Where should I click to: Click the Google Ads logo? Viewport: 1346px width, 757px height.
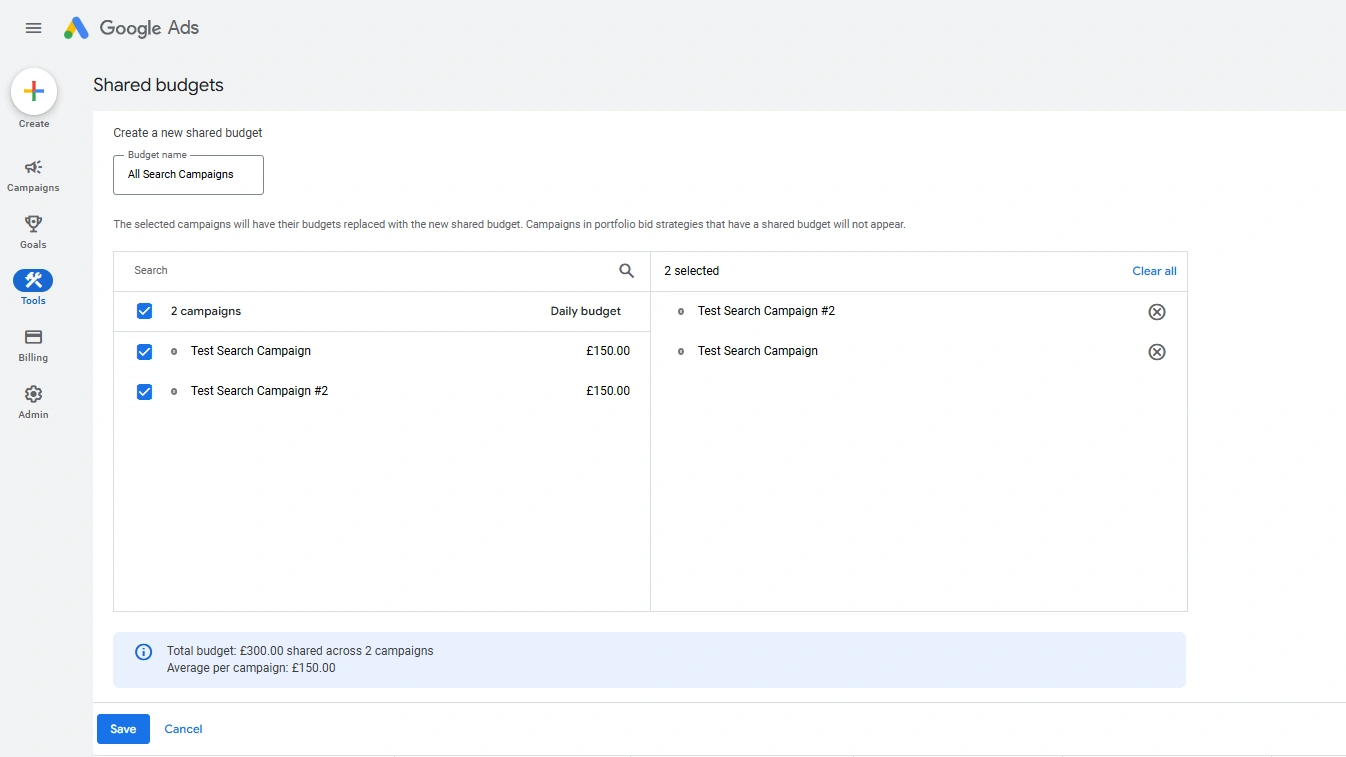(131, 28)
